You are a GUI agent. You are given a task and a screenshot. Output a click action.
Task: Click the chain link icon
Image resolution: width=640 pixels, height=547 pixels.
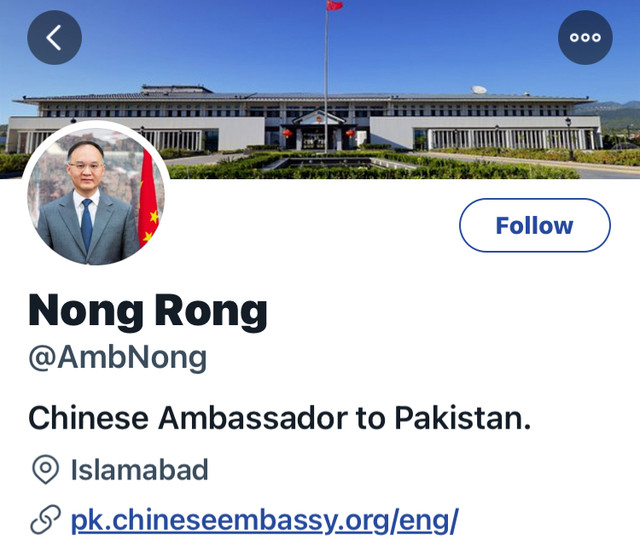tap(45, 520)
